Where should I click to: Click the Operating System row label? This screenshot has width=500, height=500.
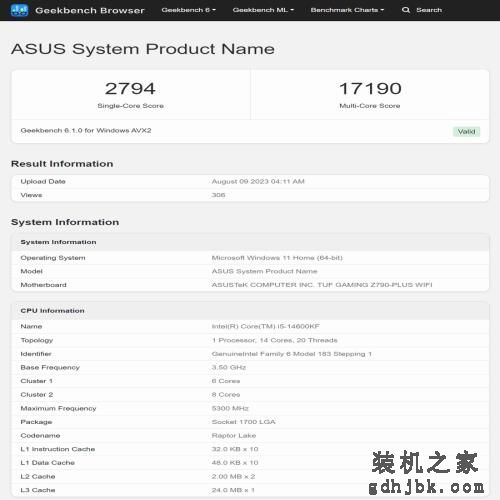pos(53,258)
